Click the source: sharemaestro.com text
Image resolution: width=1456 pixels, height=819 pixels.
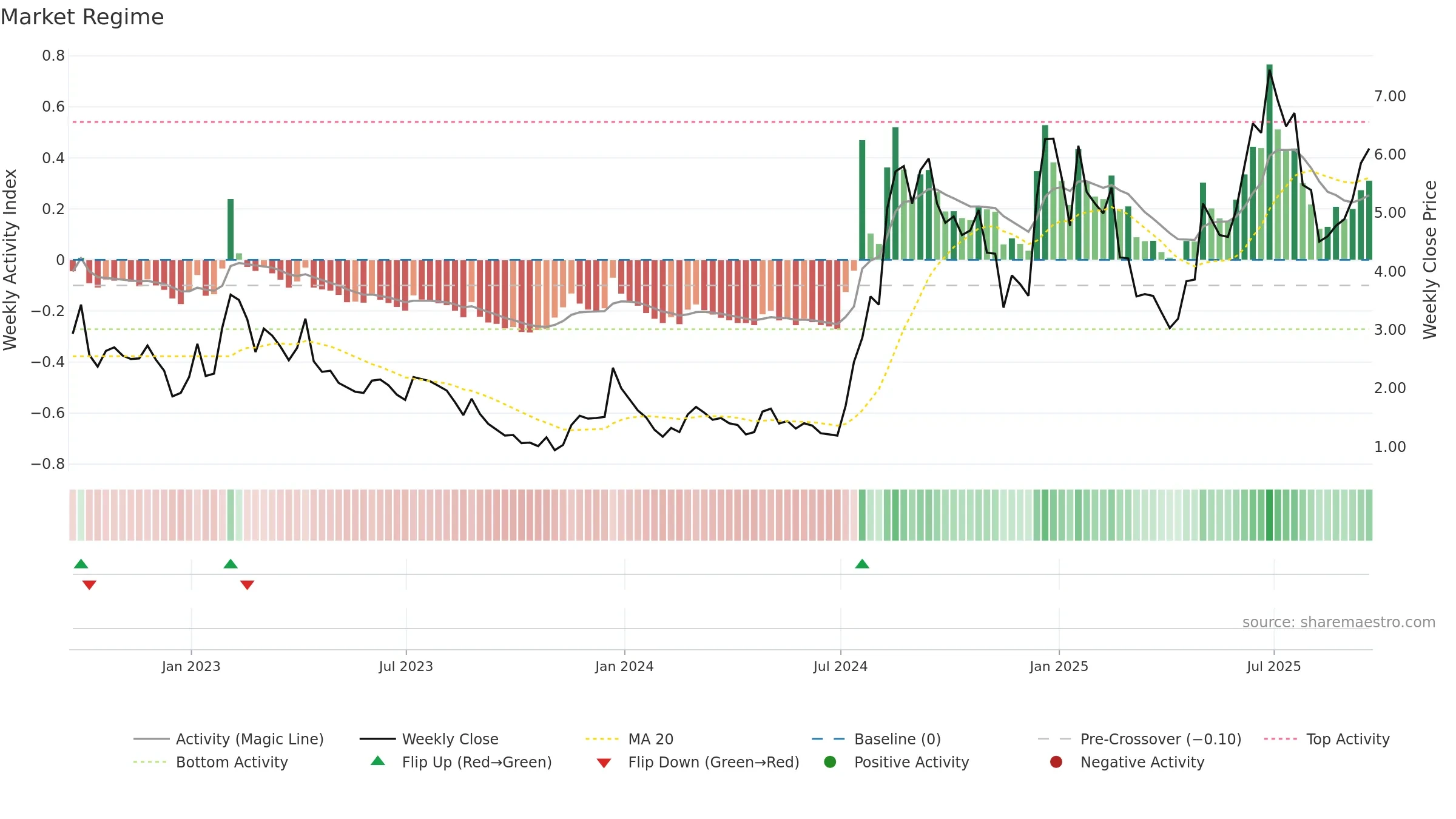pyautogui.click(x=1339, y=622)
